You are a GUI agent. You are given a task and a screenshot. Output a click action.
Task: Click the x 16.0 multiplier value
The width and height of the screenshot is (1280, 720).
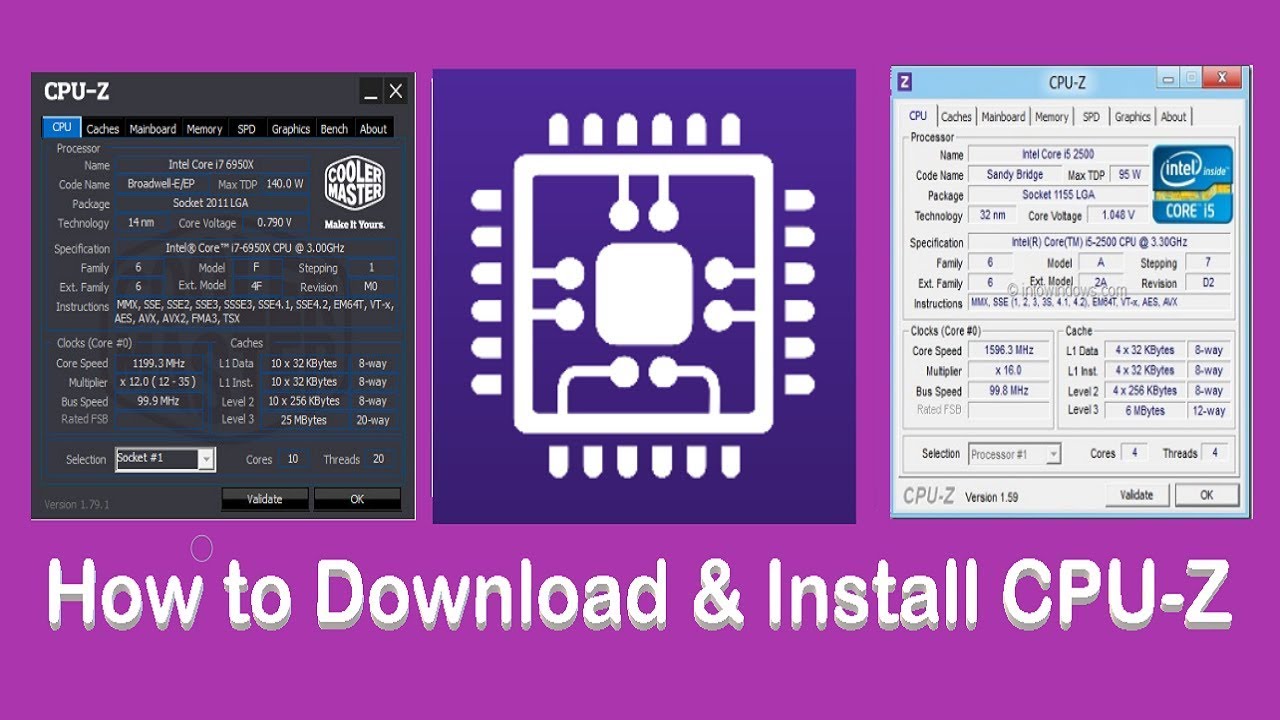1009,371
